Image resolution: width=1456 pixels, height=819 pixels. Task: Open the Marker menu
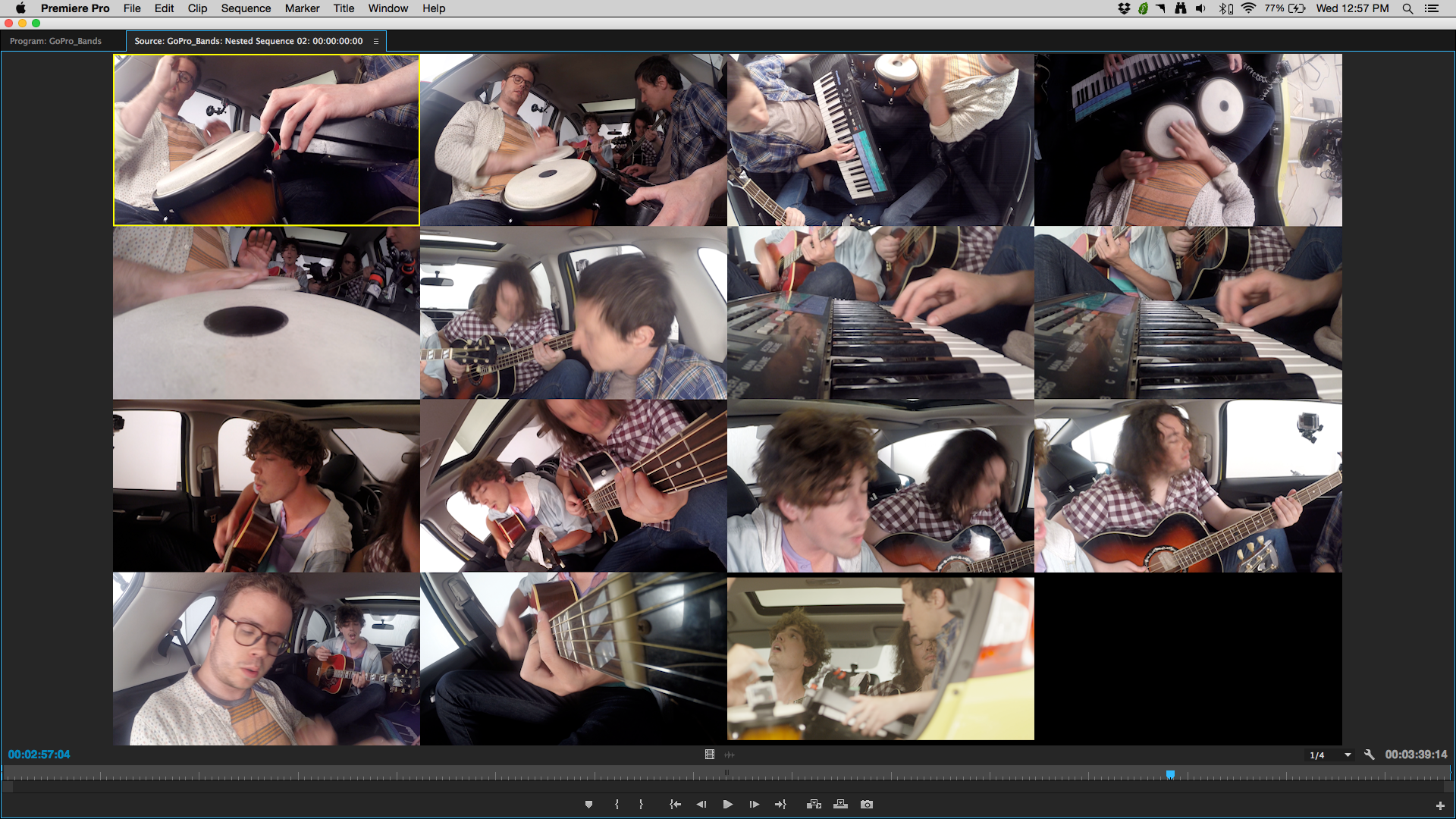pos(302,8)
